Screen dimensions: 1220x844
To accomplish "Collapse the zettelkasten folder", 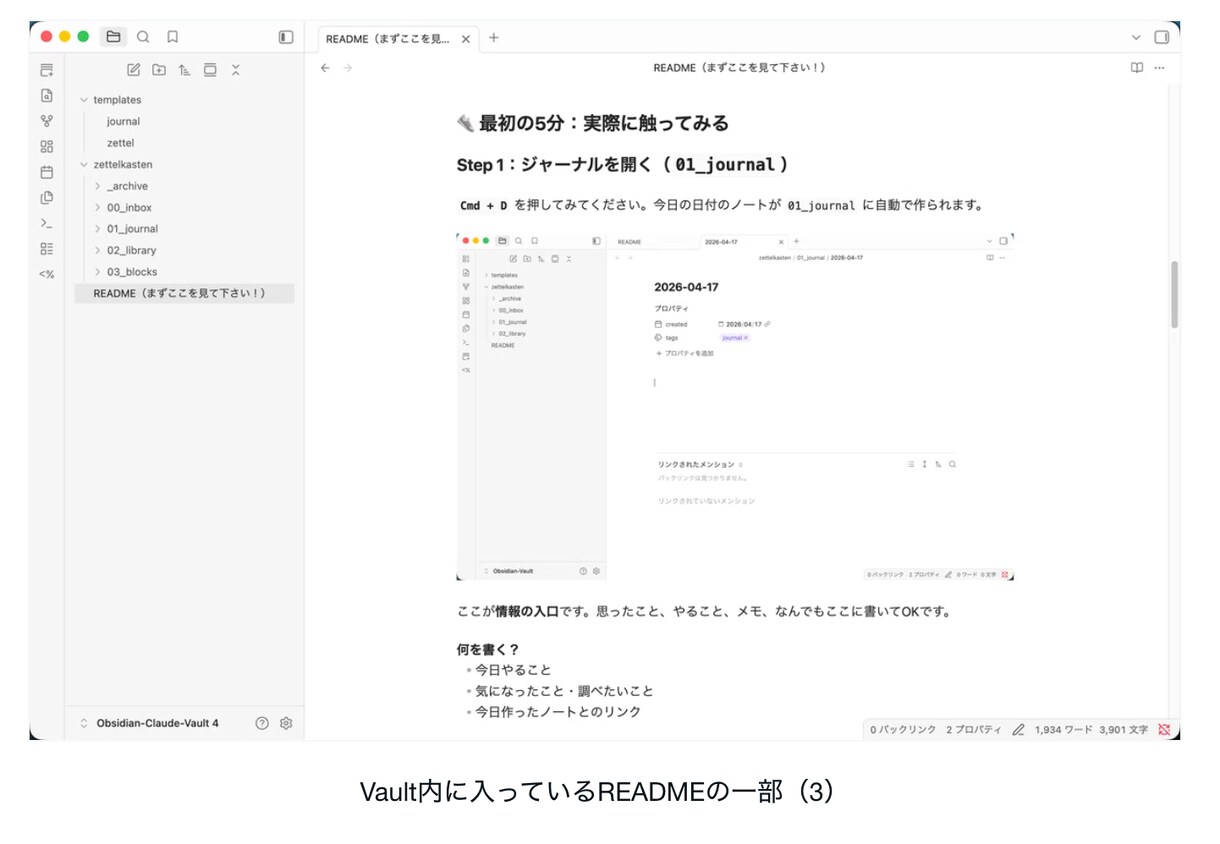I will click(x=84, y=164).
